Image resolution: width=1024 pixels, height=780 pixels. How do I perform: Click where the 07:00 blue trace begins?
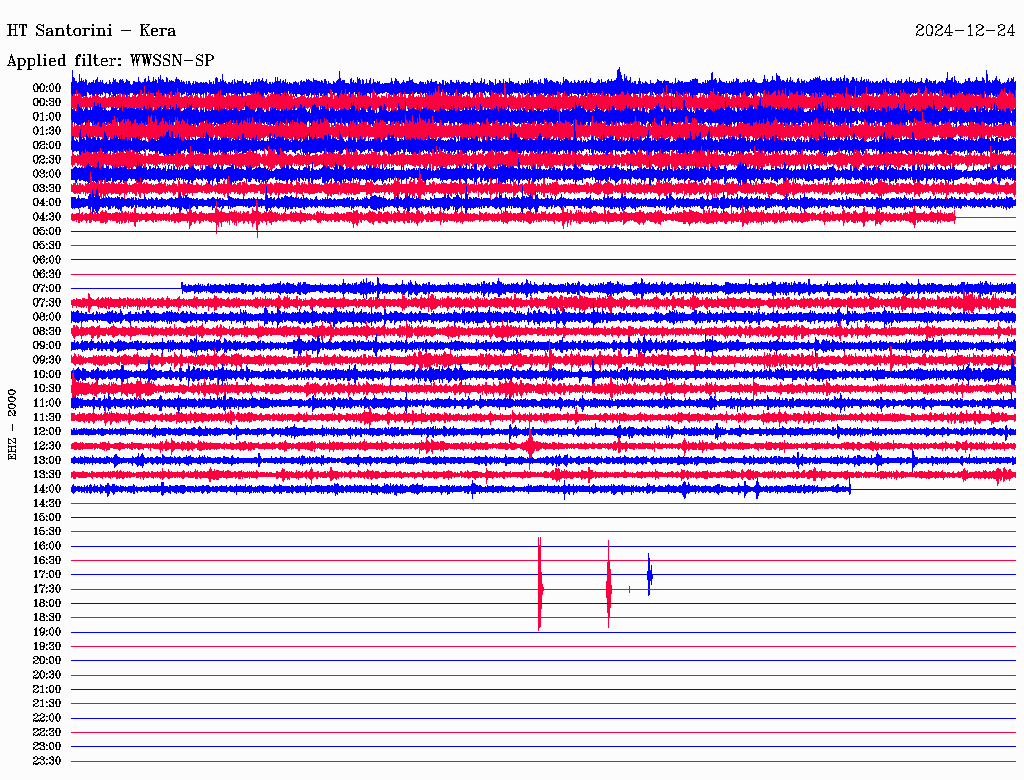(182, 288)
